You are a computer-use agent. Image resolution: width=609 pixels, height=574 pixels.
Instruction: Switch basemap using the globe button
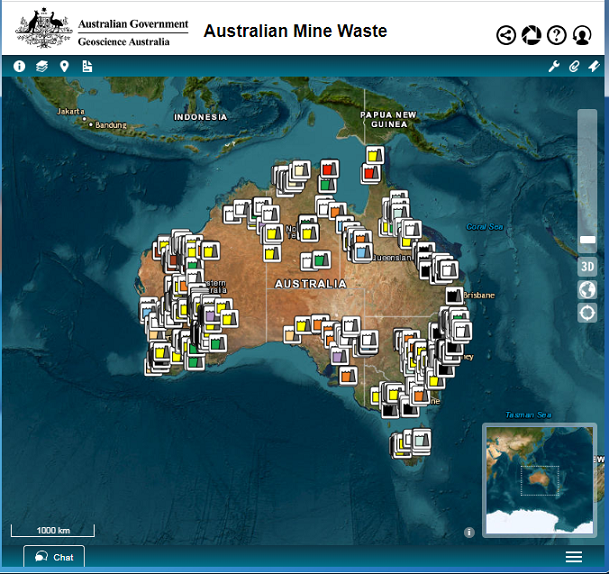(587, 289)
